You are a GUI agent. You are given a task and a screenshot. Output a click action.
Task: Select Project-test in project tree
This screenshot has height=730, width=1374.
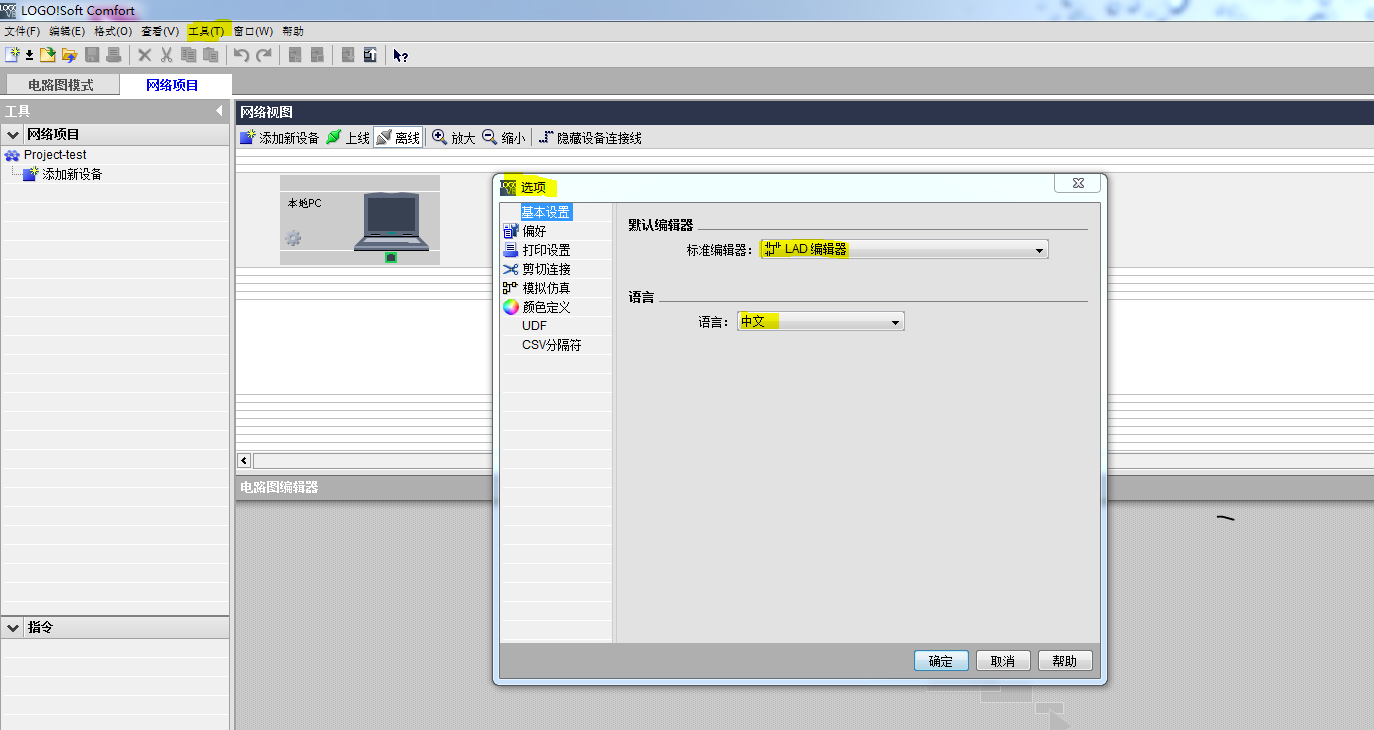tap(55, 155)
